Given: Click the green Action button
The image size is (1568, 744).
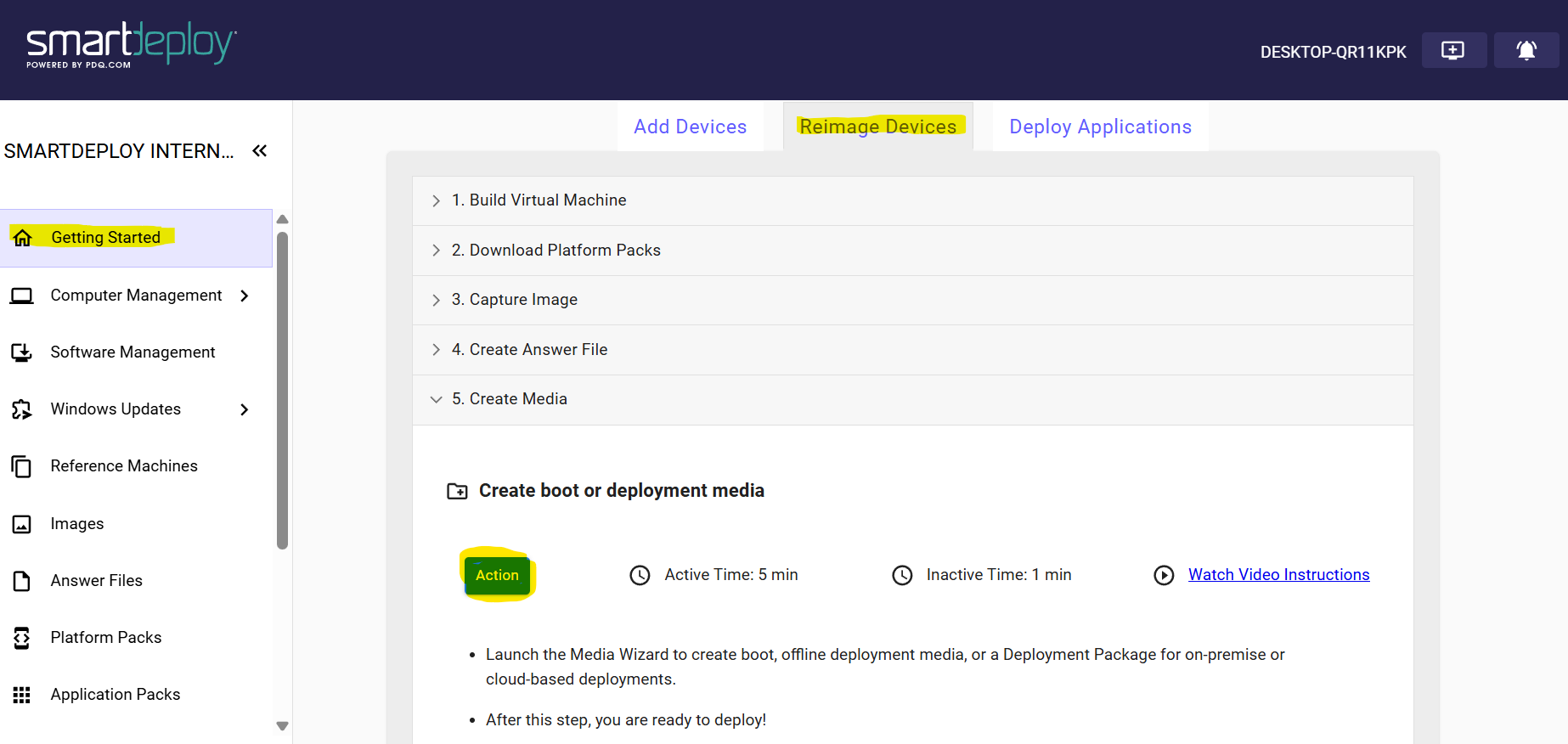Looking at the screenshot, I should coord(497,575).
